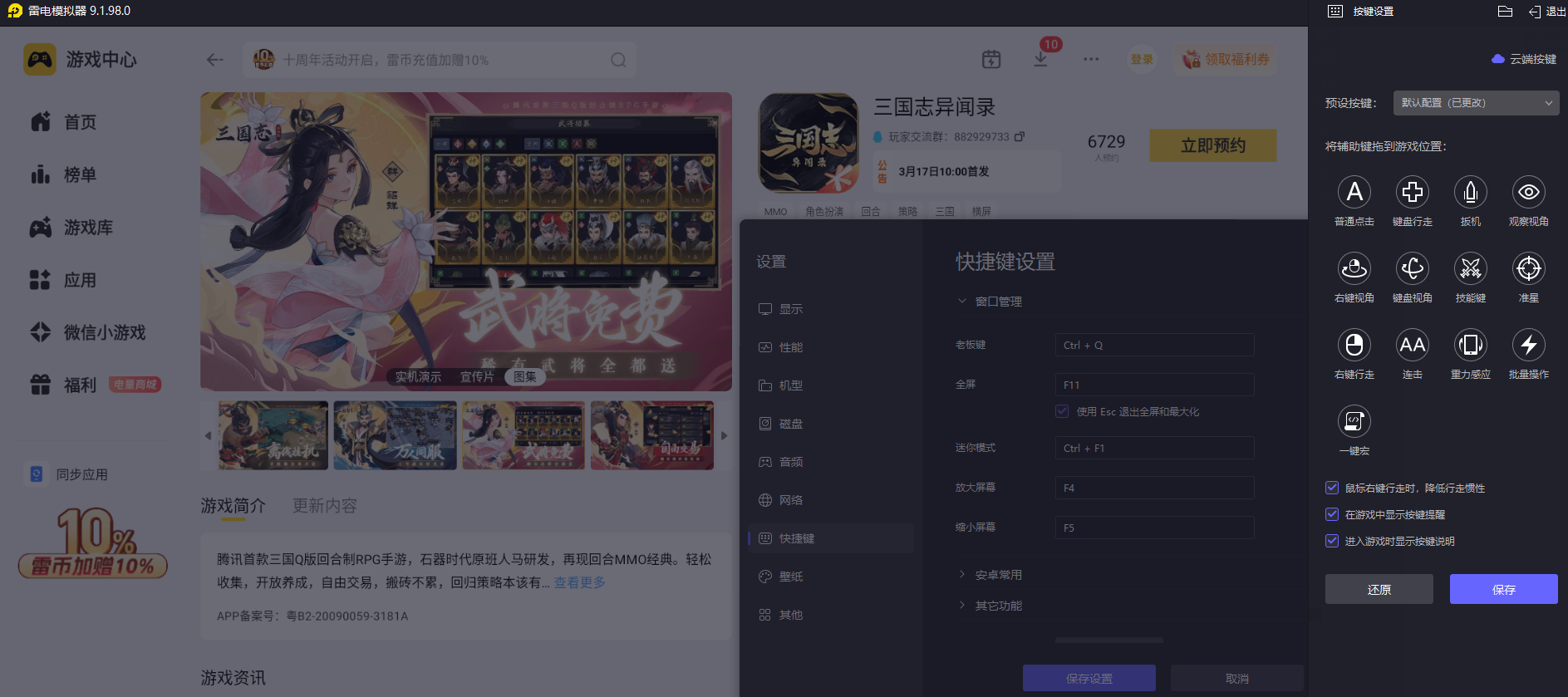Click the 退出 exit button
Viewport: 1568px width, 697px height.
(1547, 12)
